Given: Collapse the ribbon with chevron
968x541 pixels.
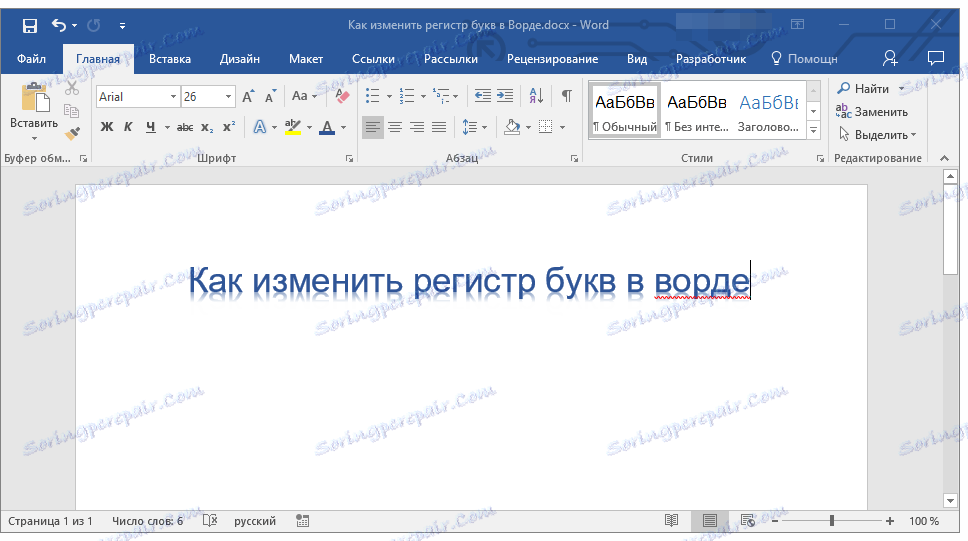Looking at the screenshot, I should pyautogui.click(x=945, y=158).
